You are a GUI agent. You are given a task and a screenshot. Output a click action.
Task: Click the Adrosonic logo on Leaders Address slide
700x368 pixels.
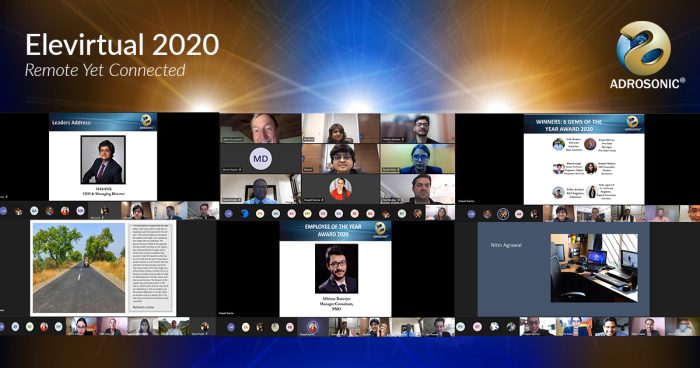146,121
